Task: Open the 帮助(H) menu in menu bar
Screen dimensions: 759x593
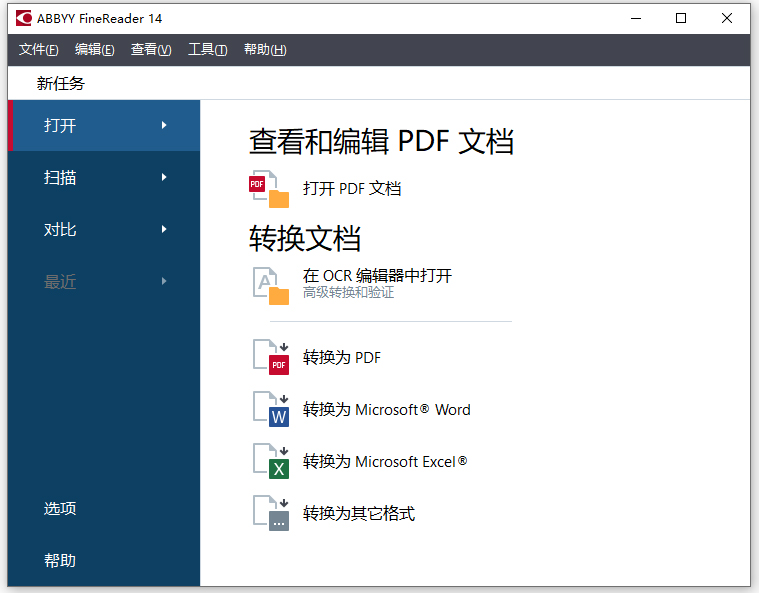Action: [x=265, y=49]
